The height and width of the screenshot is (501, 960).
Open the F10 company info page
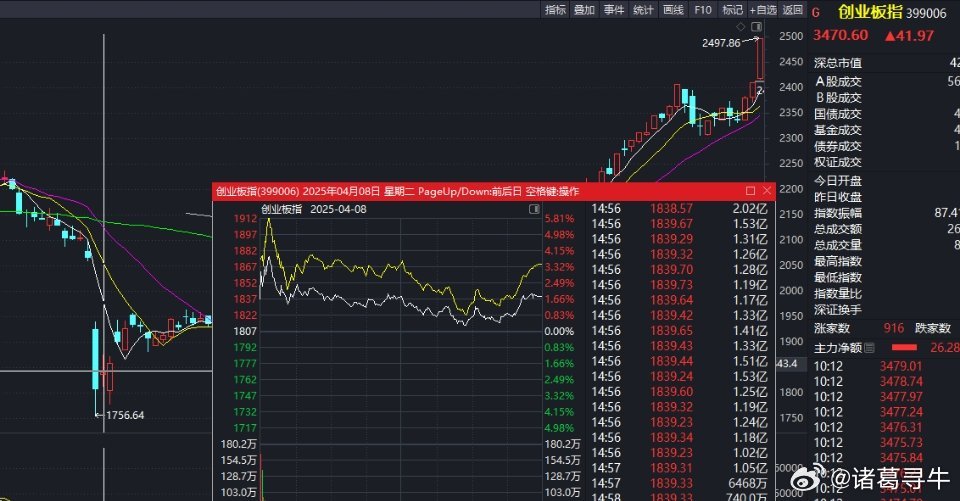click(702, 9)
